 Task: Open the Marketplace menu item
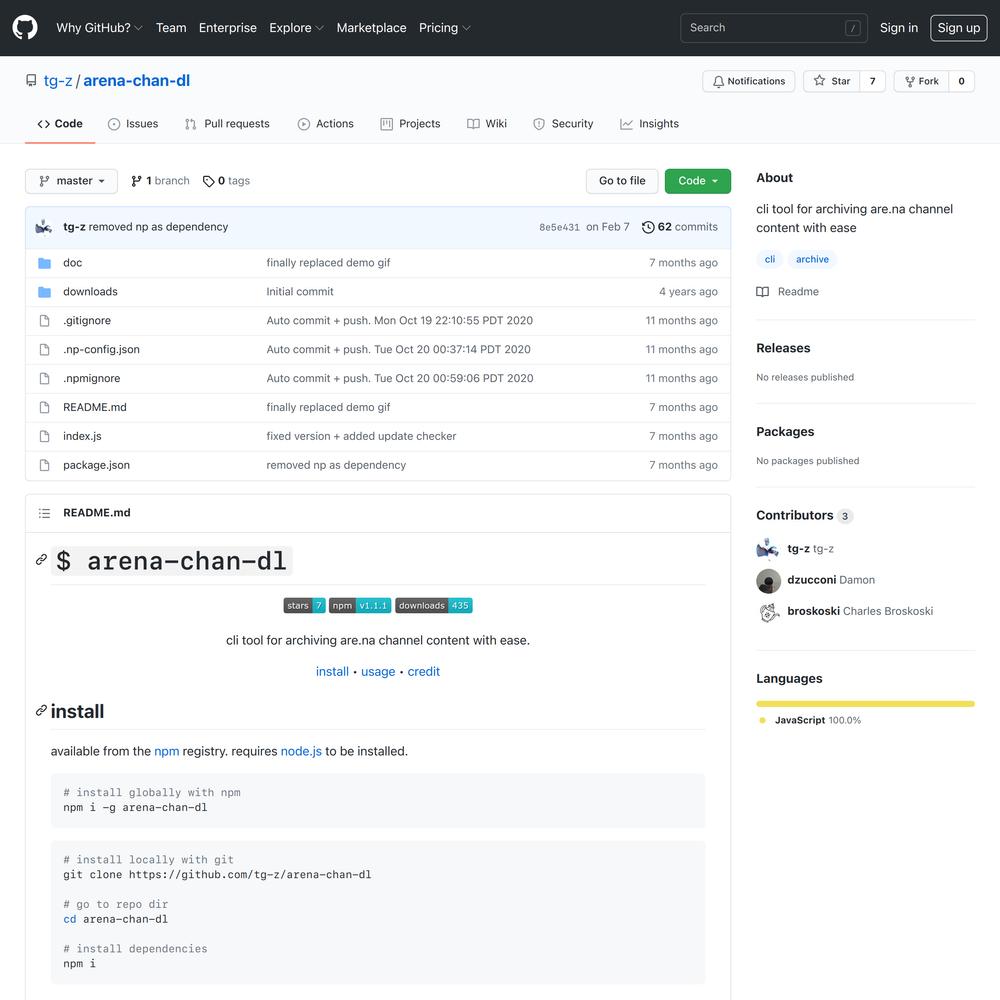click(371, 28)
